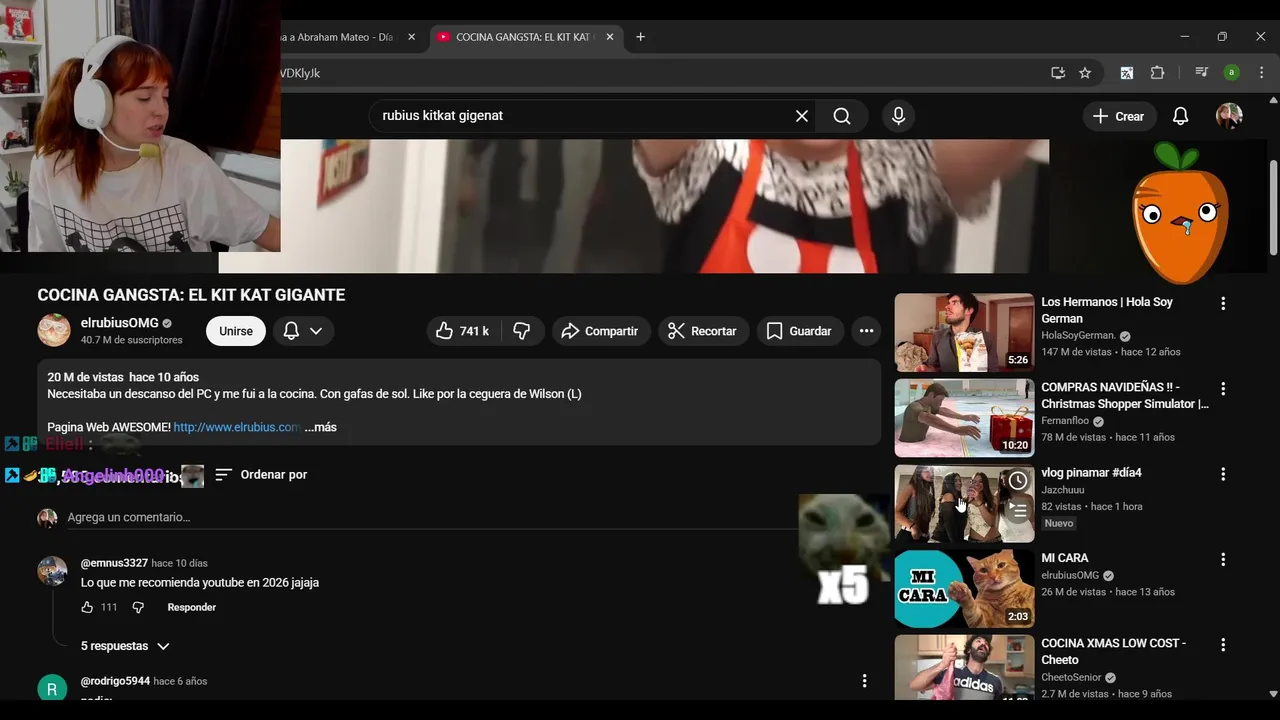The image size is (1280, 720).
Task: Click the page vertical scrollbar
Action: click(x=1273, y=208)
